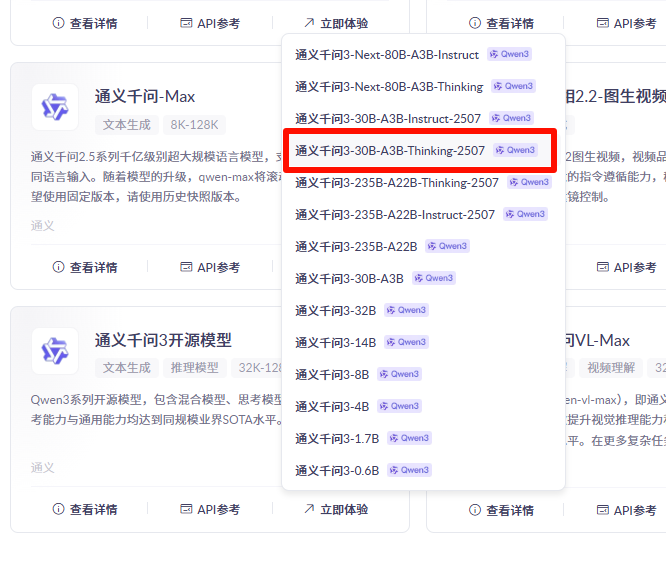Select 通义千问3-235B-A22B-Thinking-2507 entry
This screenshot has width=666, height=565.
423,182
